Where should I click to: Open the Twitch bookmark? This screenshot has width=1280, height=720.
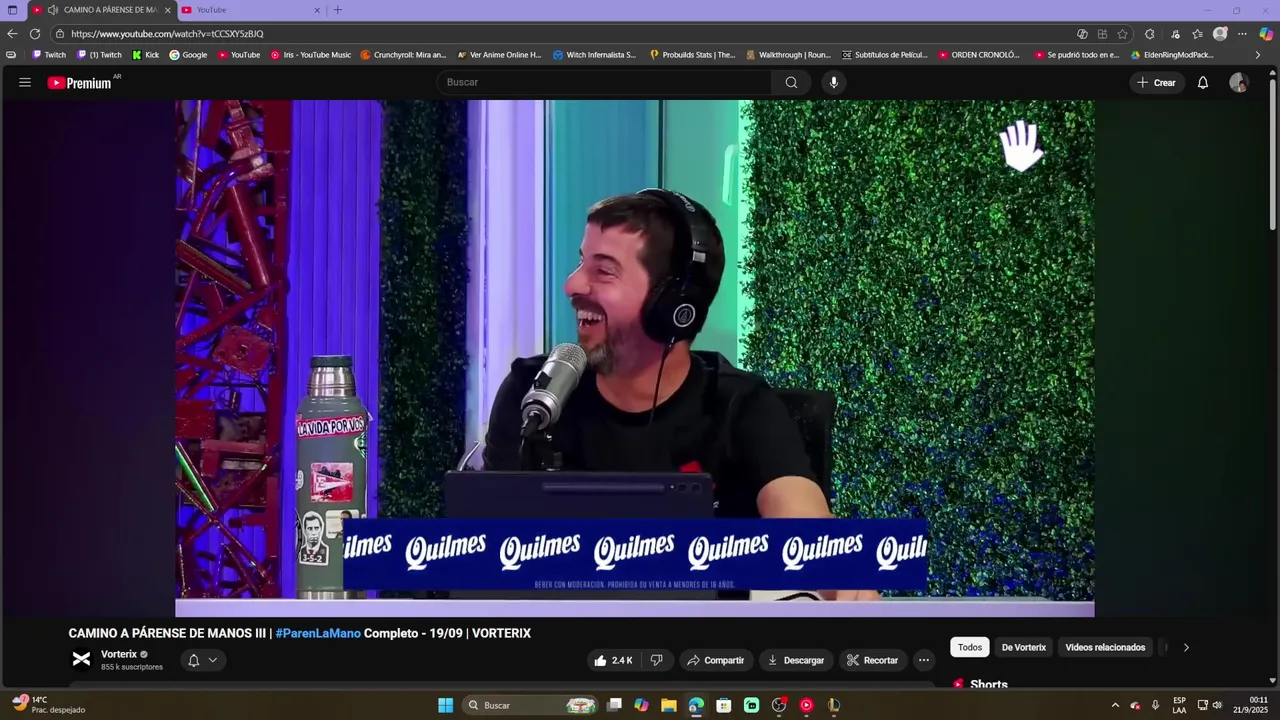coord(49,55)
